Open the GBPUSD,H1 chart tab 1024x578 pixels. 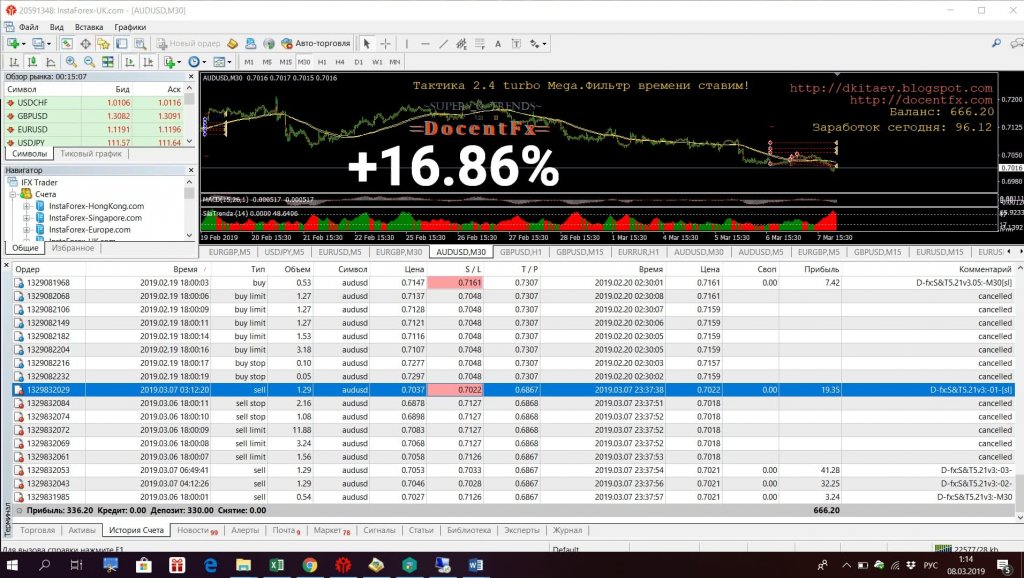(x=520, y=252)
